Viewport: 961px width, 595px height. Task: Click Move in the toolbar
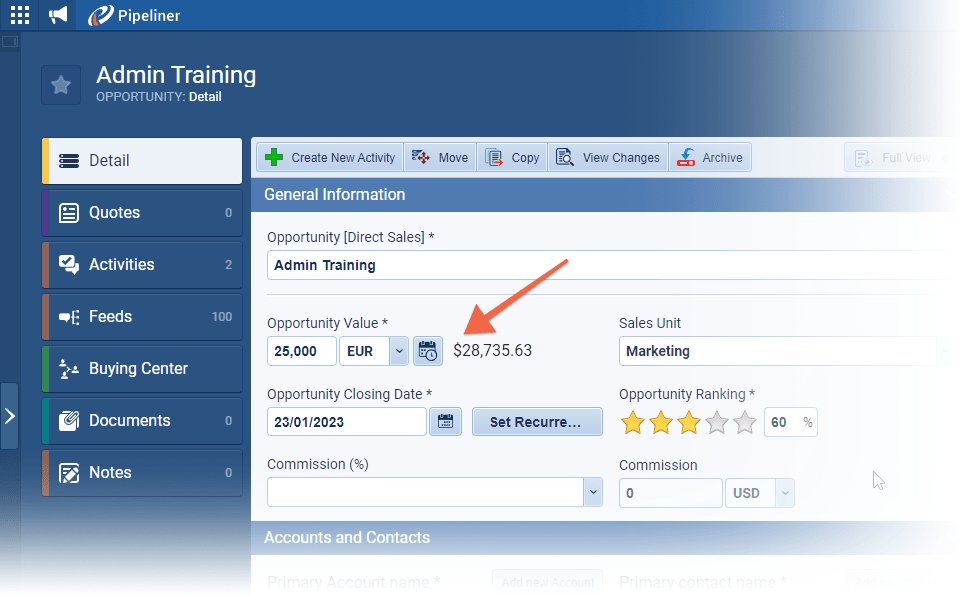click(x=440, y=158)
